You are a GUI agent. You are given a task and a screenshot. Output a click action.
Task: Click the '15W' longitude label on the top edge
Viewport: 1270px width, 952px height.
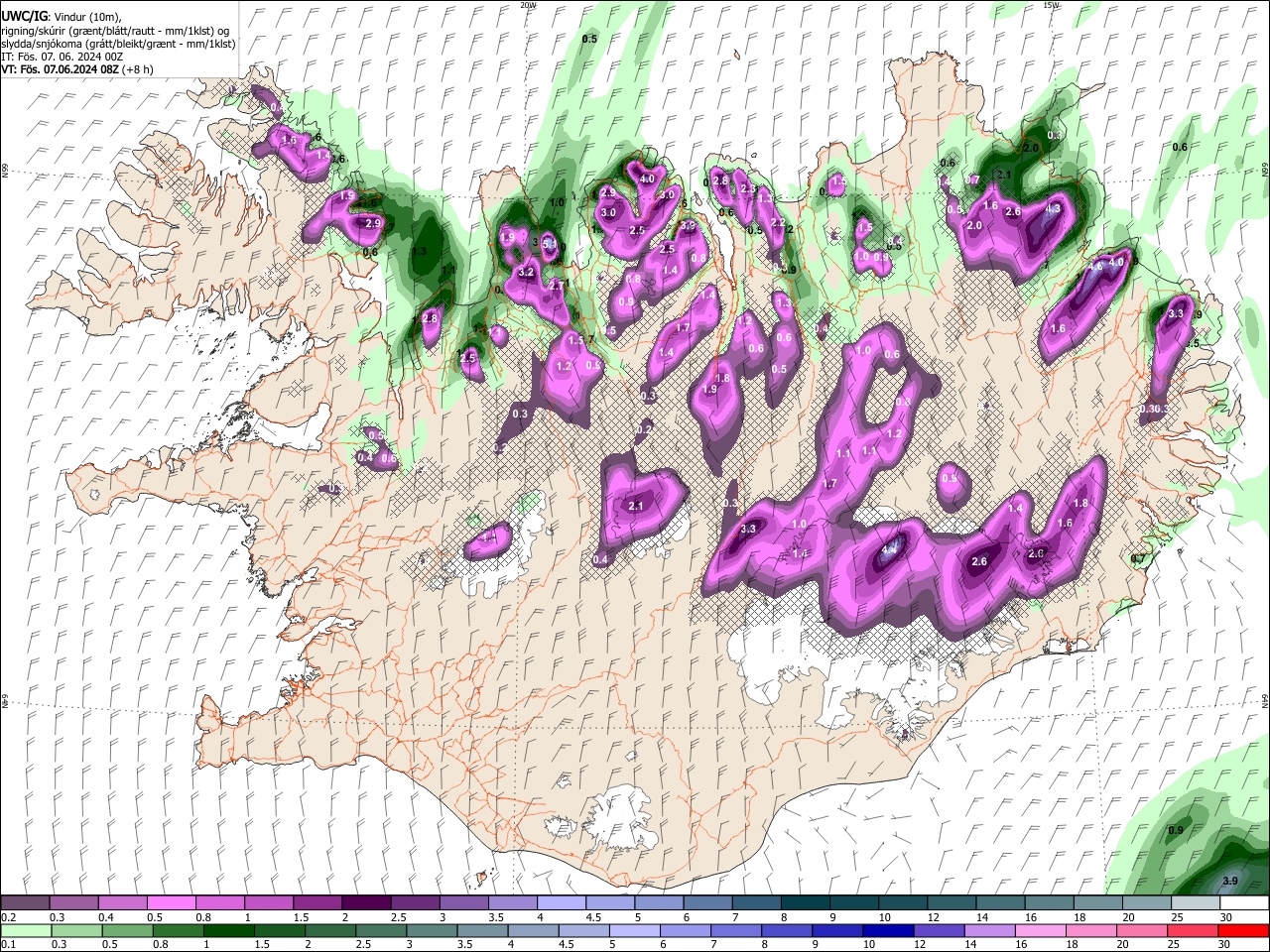tap(1052, 5)
